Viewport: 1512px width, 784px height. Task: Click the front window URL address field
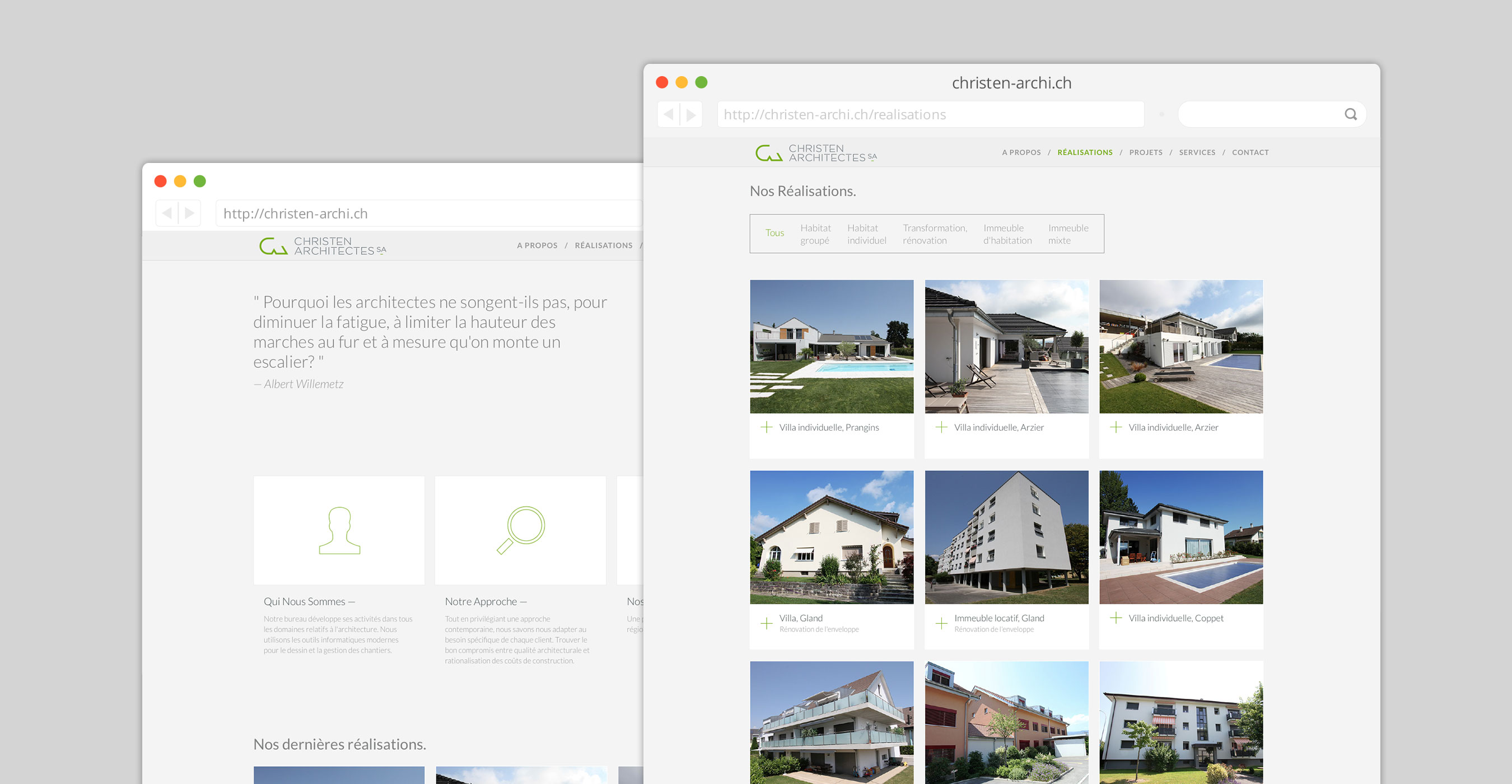point(930,114)
